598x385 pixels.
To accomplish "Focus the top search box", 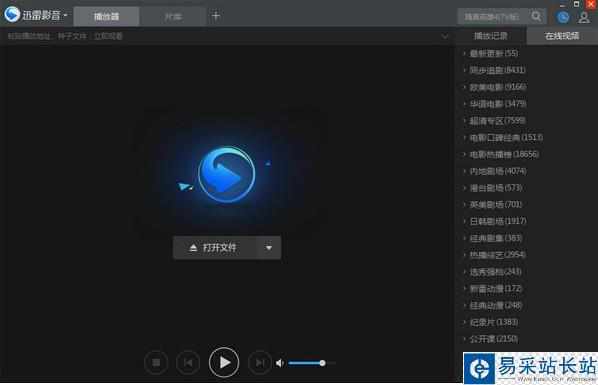I will (x=492, y=17).
